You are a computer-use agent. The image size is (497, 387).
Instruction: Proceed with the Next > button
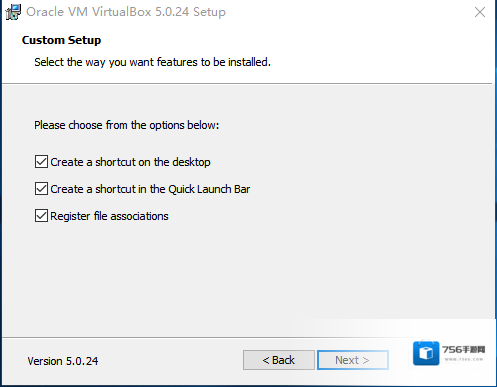pos(353,360)
